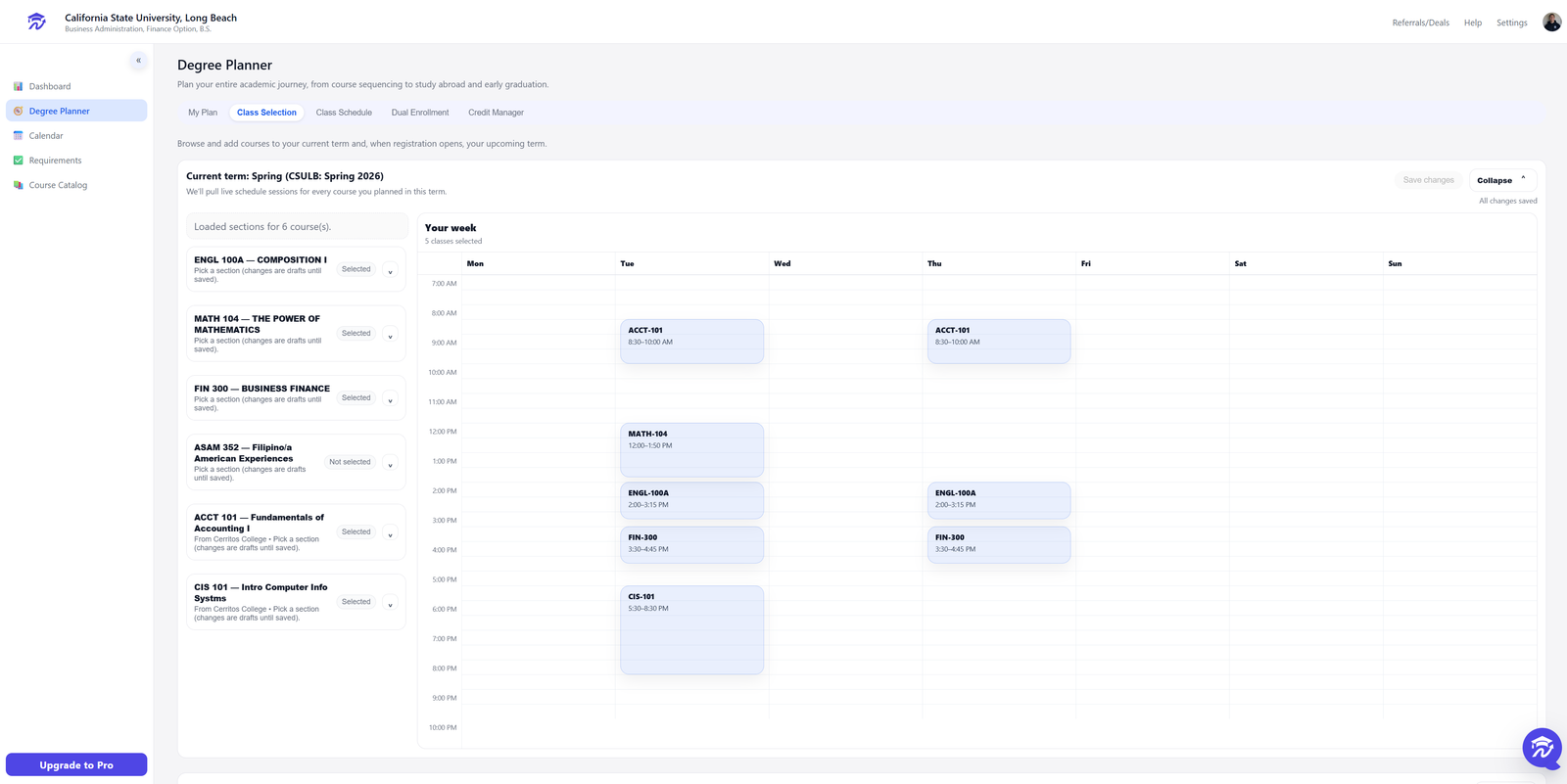Click ASAM 352 Filipino/a American Experiences title
This screenshot has height=784, width=1567.
(x=244, y=453)
